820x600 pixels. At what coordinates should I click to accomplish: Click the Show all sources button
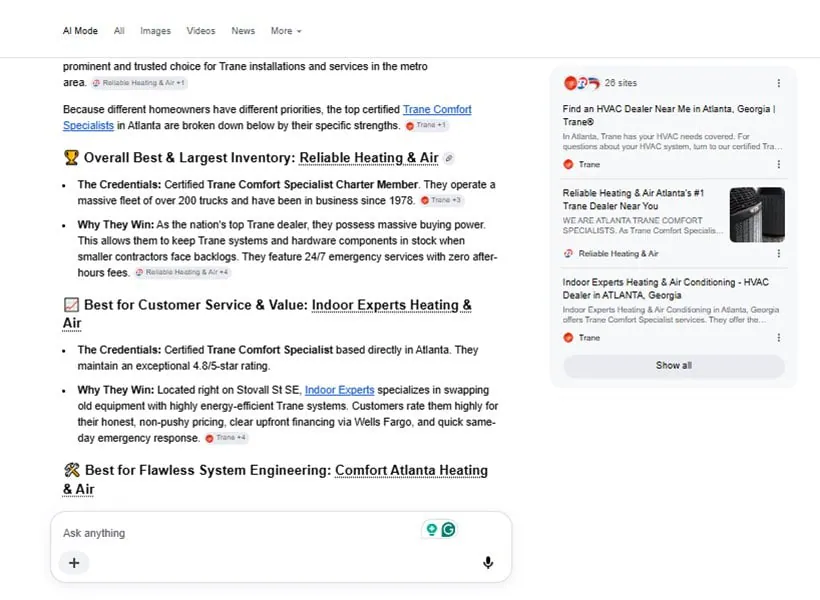point(674,366)
